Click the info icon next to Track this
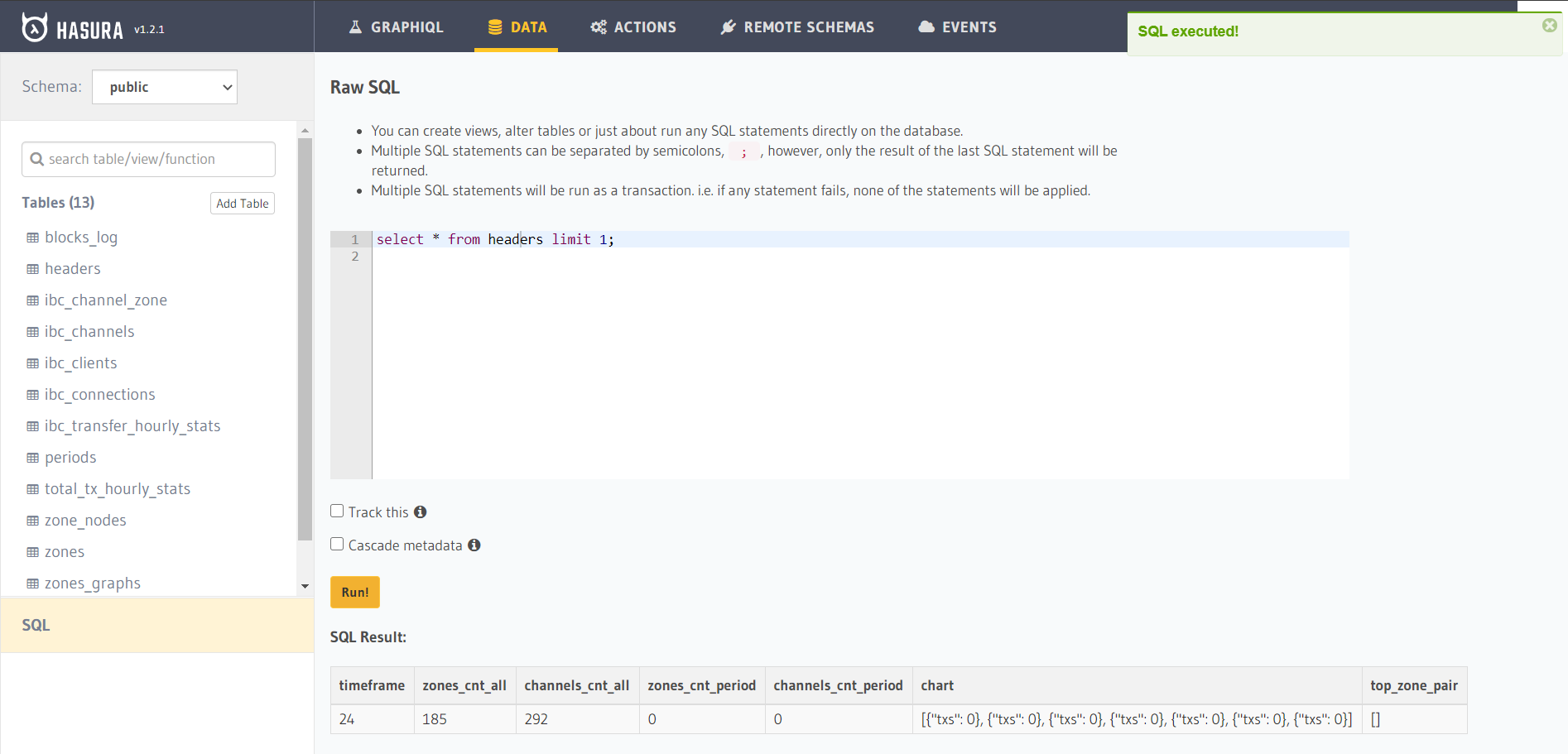Screen dimensions: 1568x754 [421, 511]
